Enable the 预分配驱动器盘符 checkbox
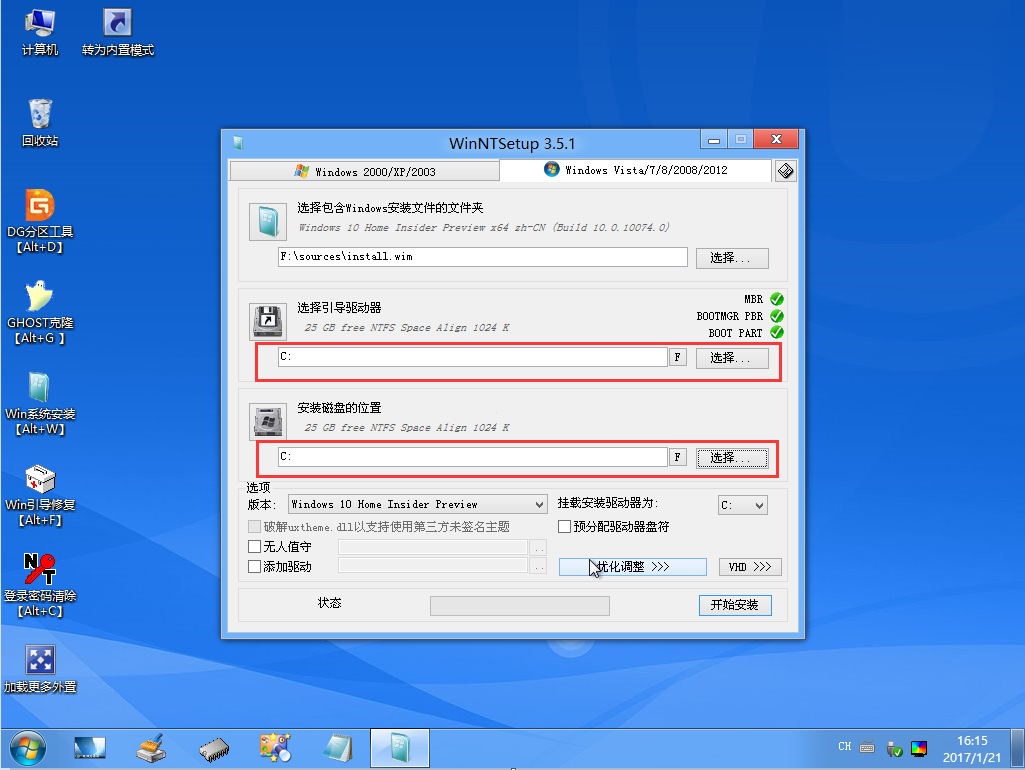Viewport: 1025px width, 770px height. click(564, 526)
